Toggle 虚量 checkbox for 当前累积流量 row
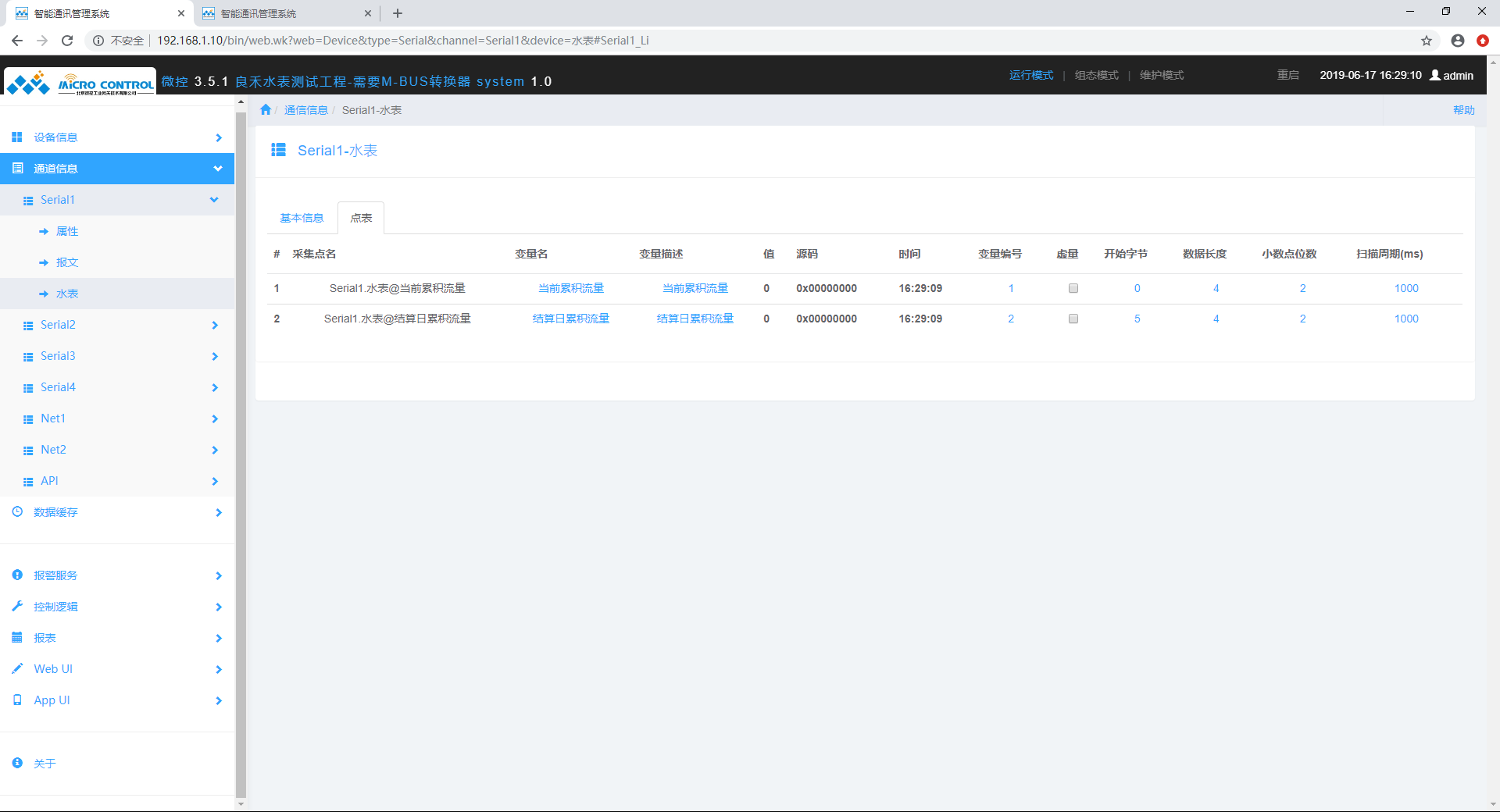The height and width of the screenshot is (812, 1500). [x=1073, y=288]
